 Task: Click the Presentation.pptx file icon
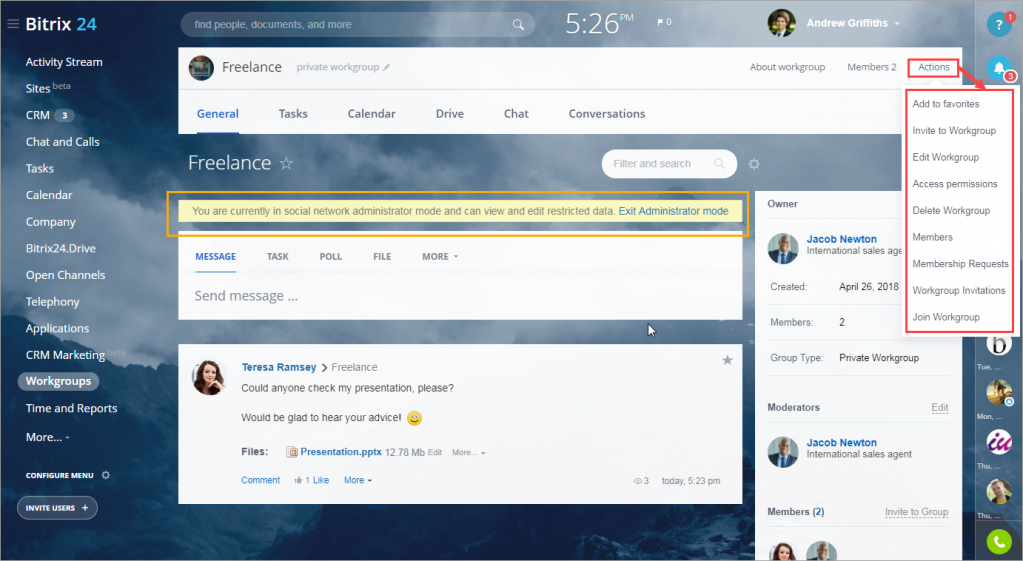tap(292, 452)
